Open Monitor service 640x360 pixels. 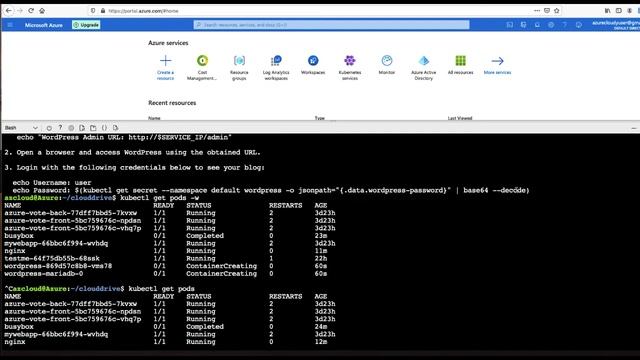click(387, 64)
